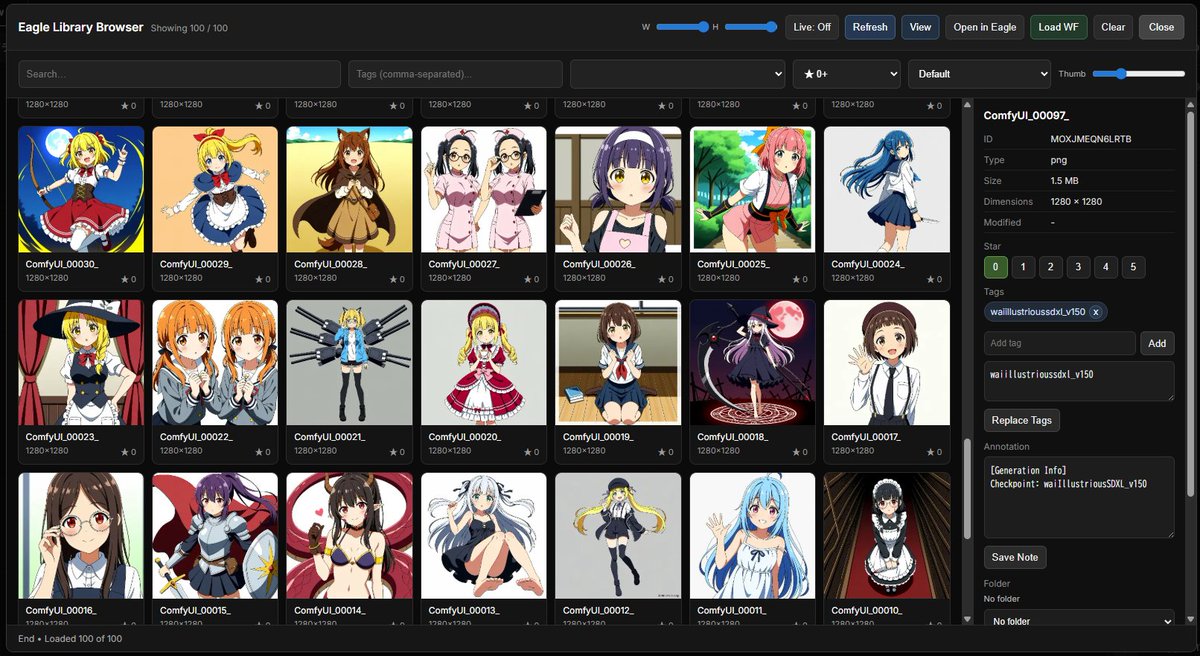Click the End Loaded 100 of 100 status
This screenshot has width=1200, height=656.
[70, 639]
